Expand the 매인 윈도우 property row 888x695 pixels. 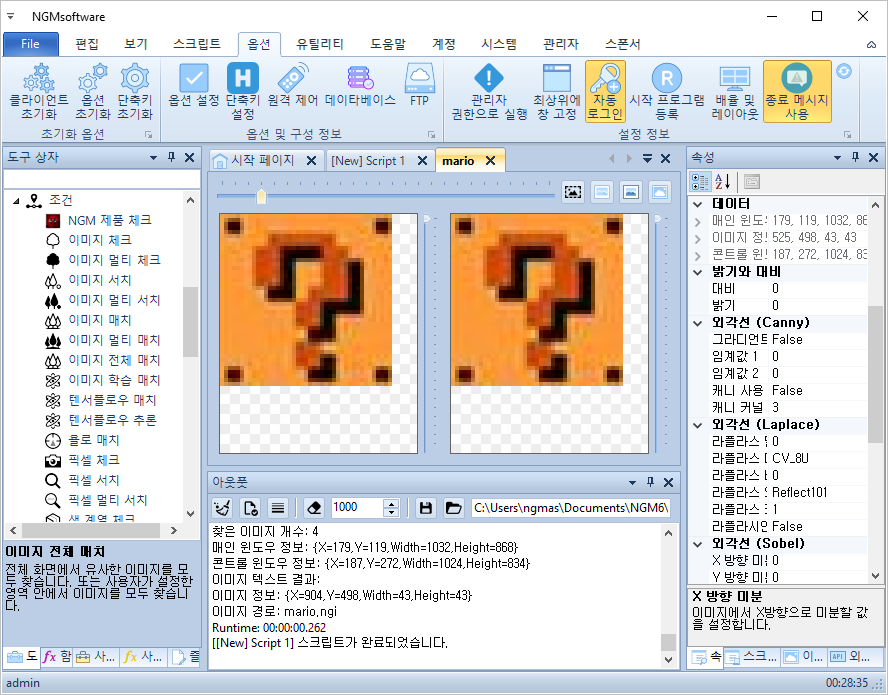coord(698,221)
